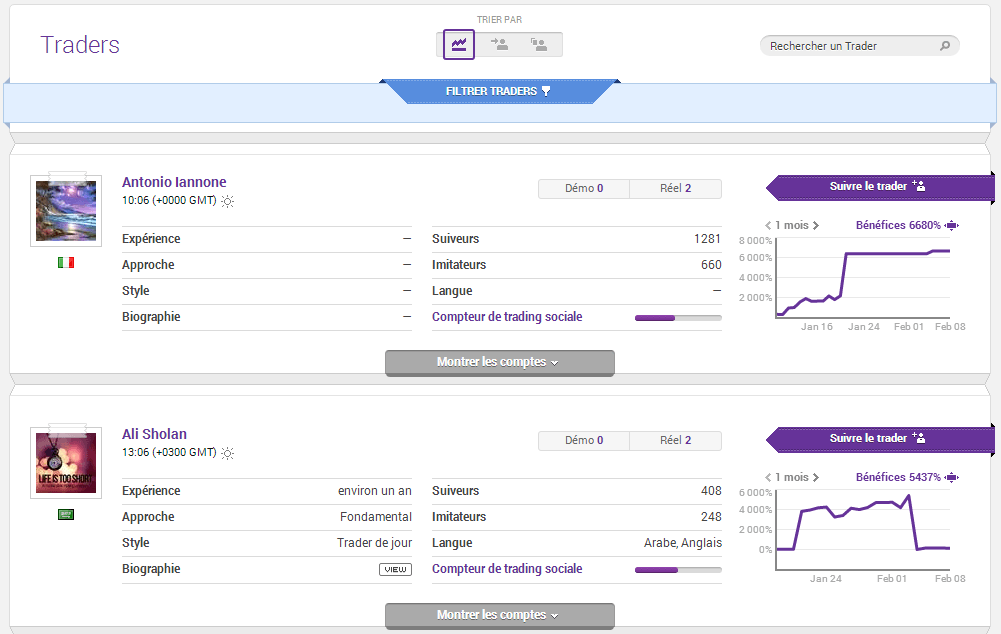Click the Italian flag under Antonio's avatar
The width and height of the screenshot is (1001, 634).
pyautogui.click(x=66, y=262)
